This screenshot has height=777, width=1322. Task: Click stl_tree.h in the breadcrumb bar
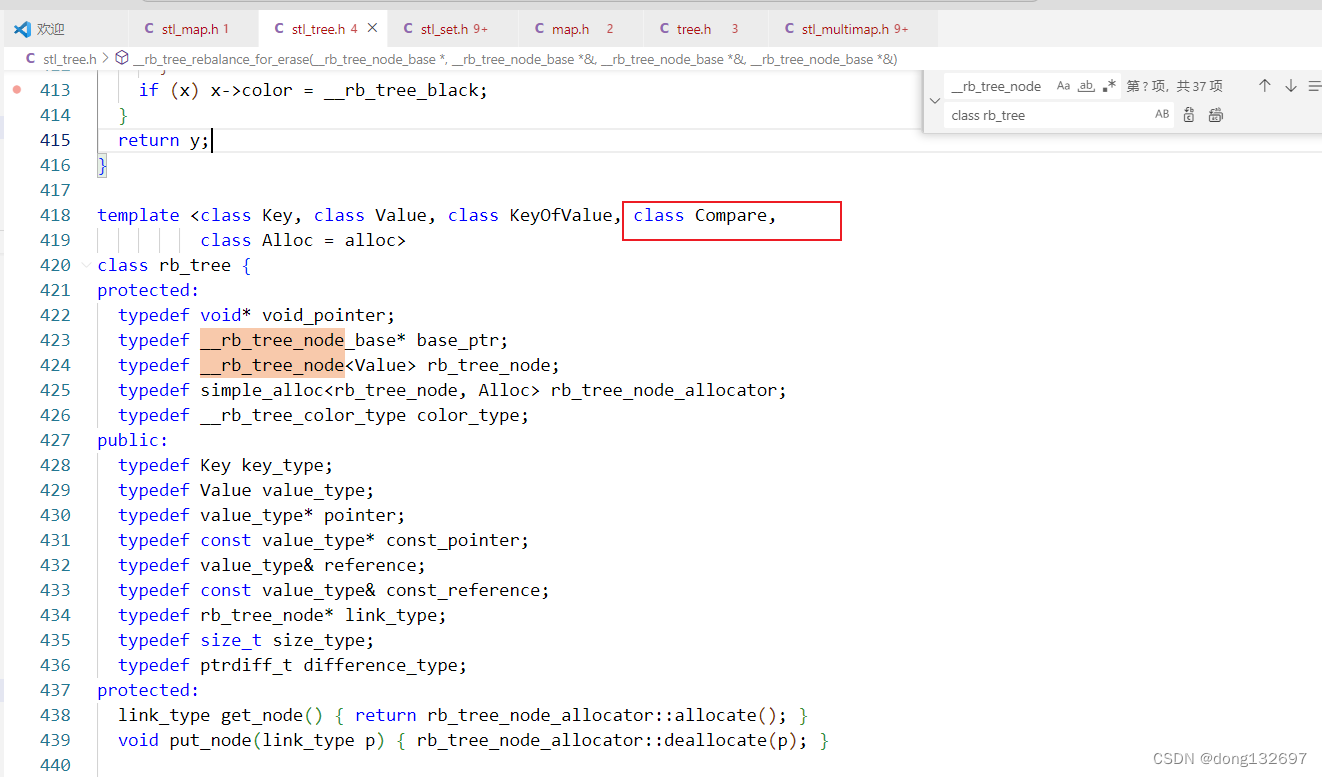[70, 59]
